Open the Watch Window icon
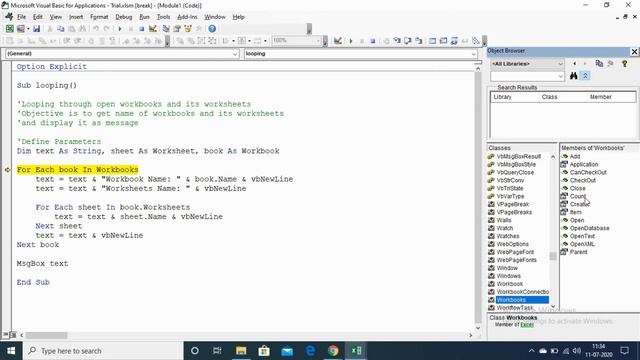 454,41
